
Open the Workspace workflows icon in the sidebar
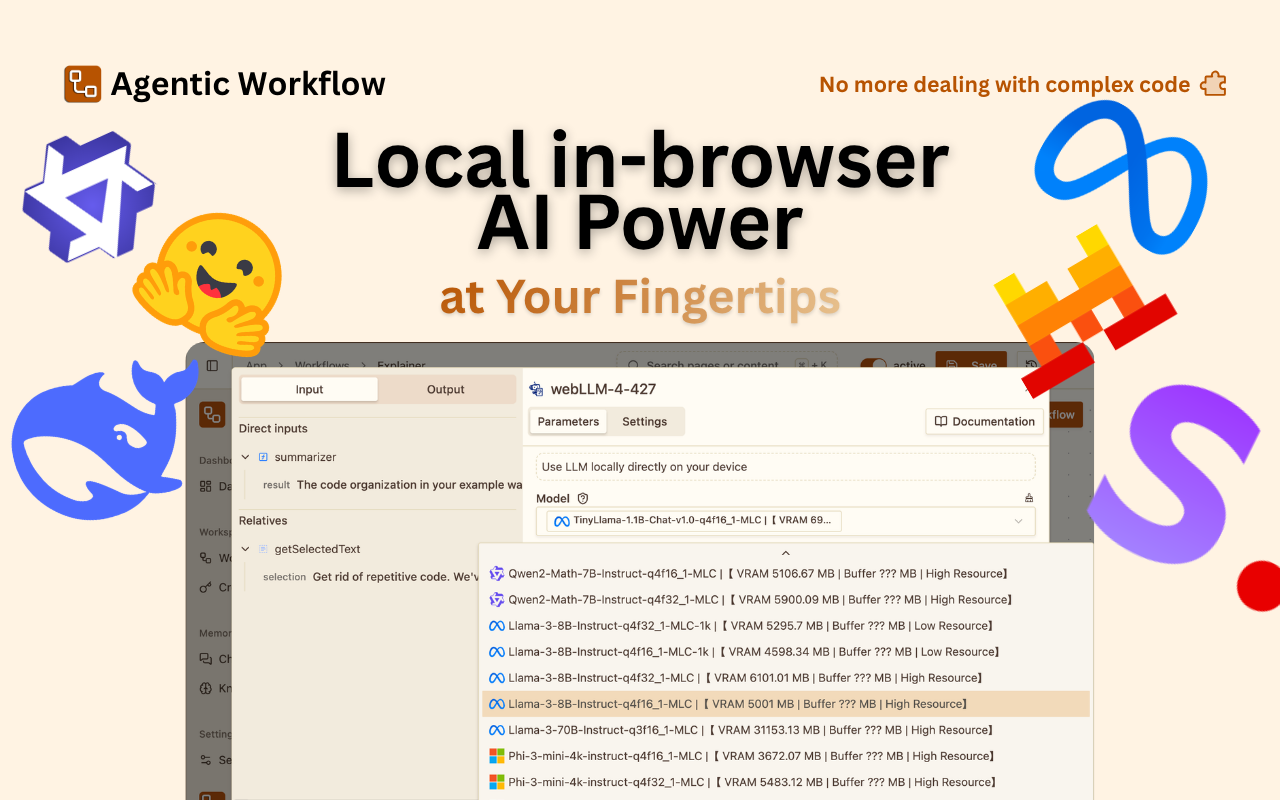[205, 556]
